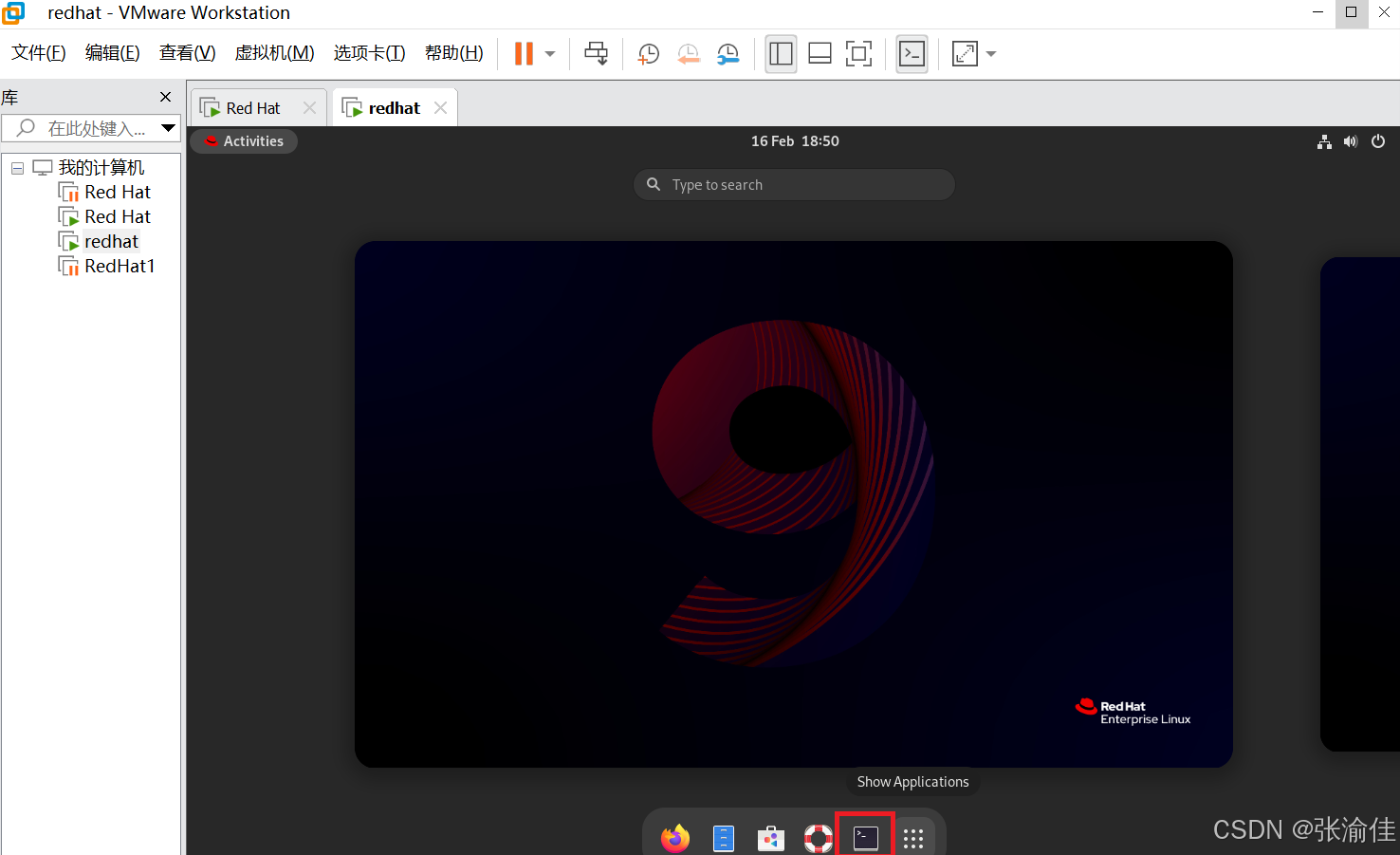
Task: Open the snapshot manager
Action: [728, 54]
